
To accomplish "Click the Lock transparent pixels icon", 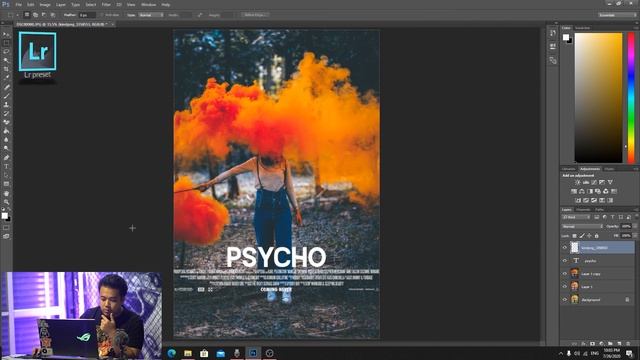I will click(x=574, y=236).
